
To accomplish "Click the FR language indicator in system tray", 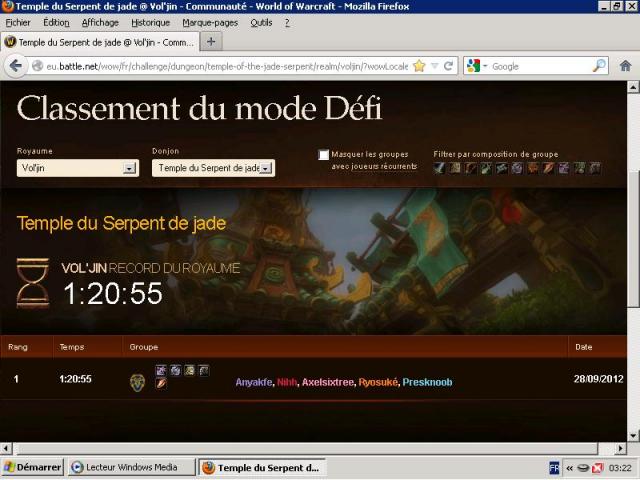I will 554,468.
